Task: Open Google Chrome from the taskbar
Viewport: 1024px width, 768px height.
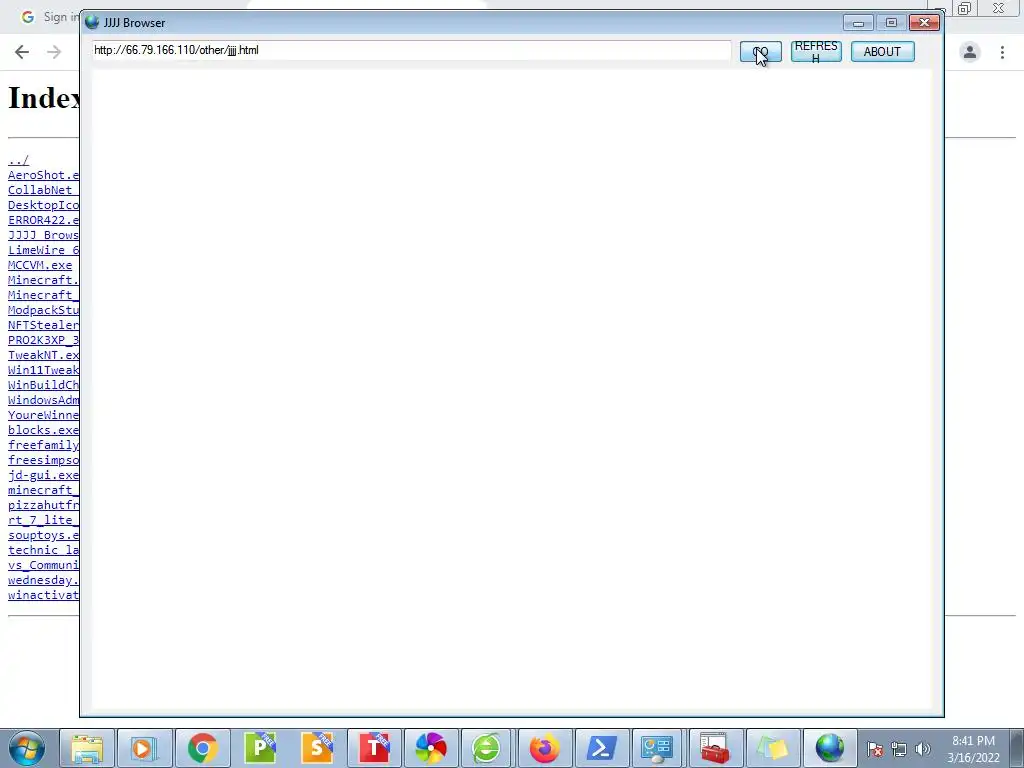Action: tap(202, 748)
